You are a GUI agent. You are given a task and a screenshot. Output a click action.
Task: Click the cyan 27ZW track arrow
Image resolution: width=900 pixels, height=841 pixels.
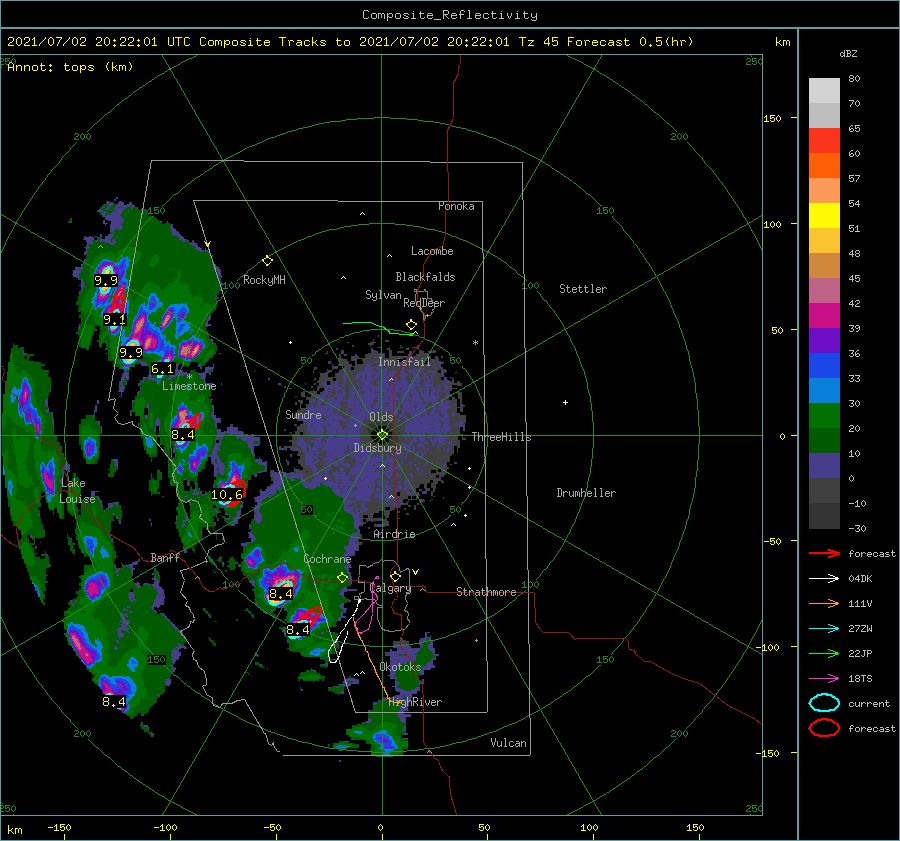click(x=824, y=629)
